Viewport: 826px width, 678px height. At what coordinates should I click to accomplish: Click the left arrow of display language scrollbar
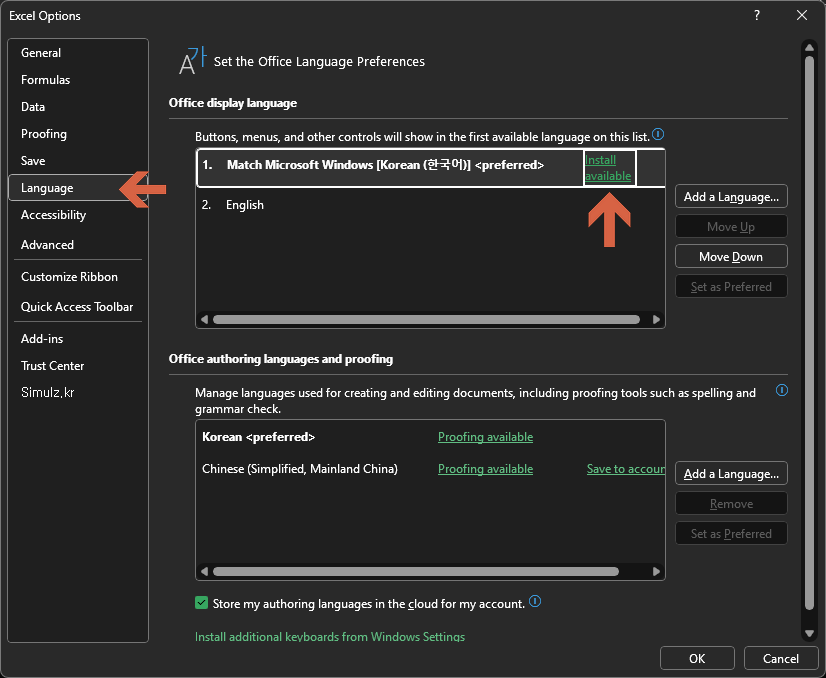[x=204, y=319]
